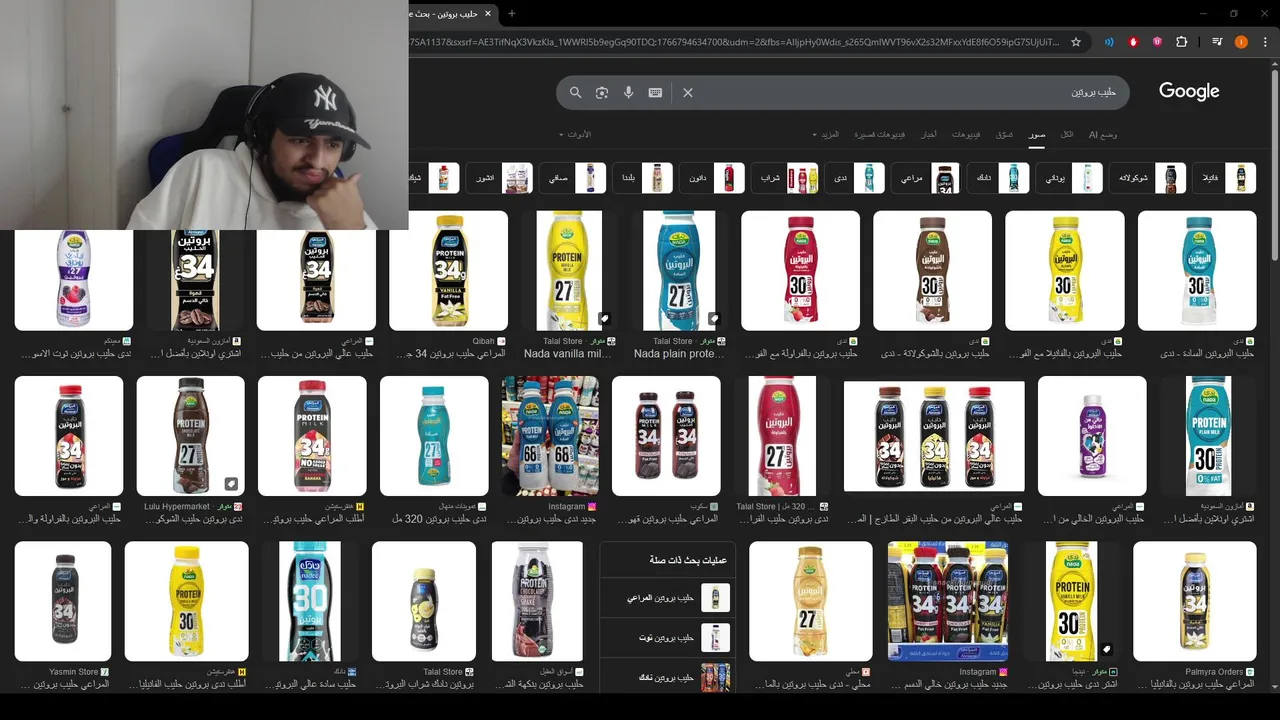
Task: Click the product tag badge on Nada plain protein thumbnail
Action: click(714, 319)
